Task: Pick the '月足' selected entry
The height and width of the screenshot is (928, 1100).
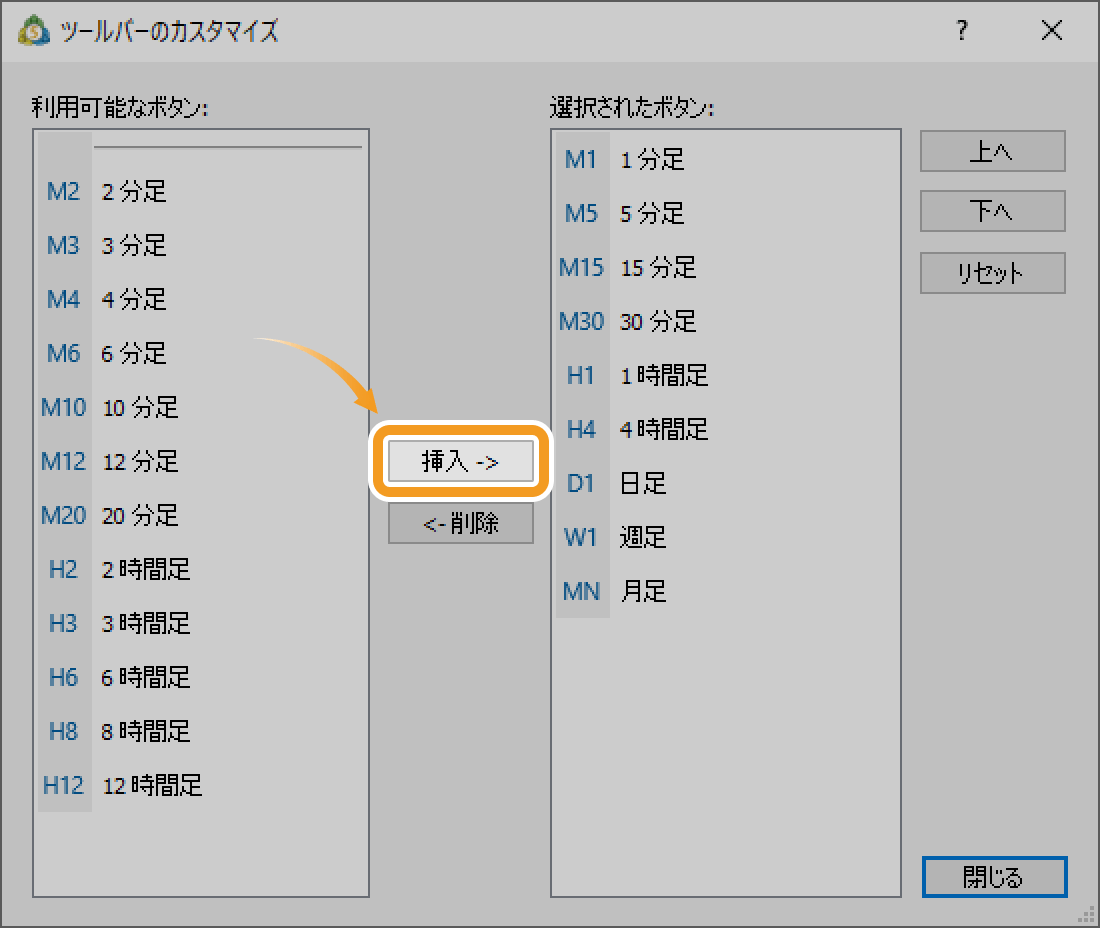Action: 643,592
